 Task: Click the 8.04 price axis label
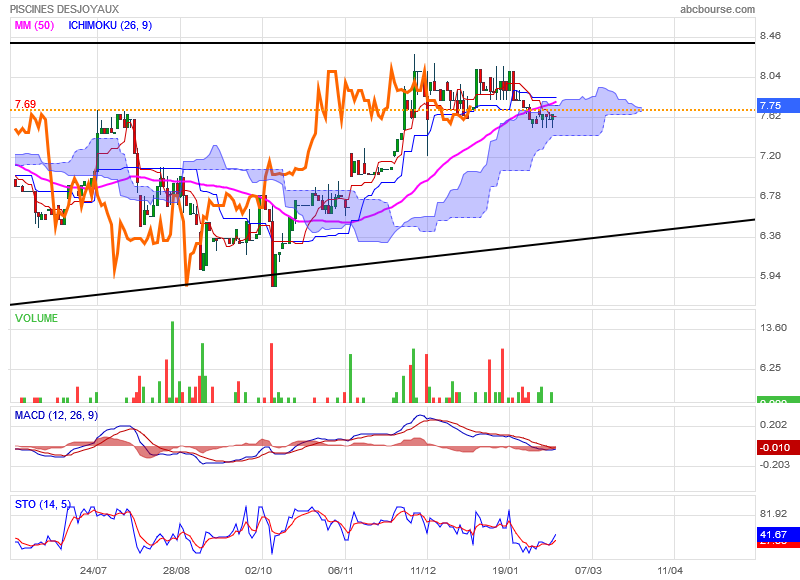click(770, 76)
